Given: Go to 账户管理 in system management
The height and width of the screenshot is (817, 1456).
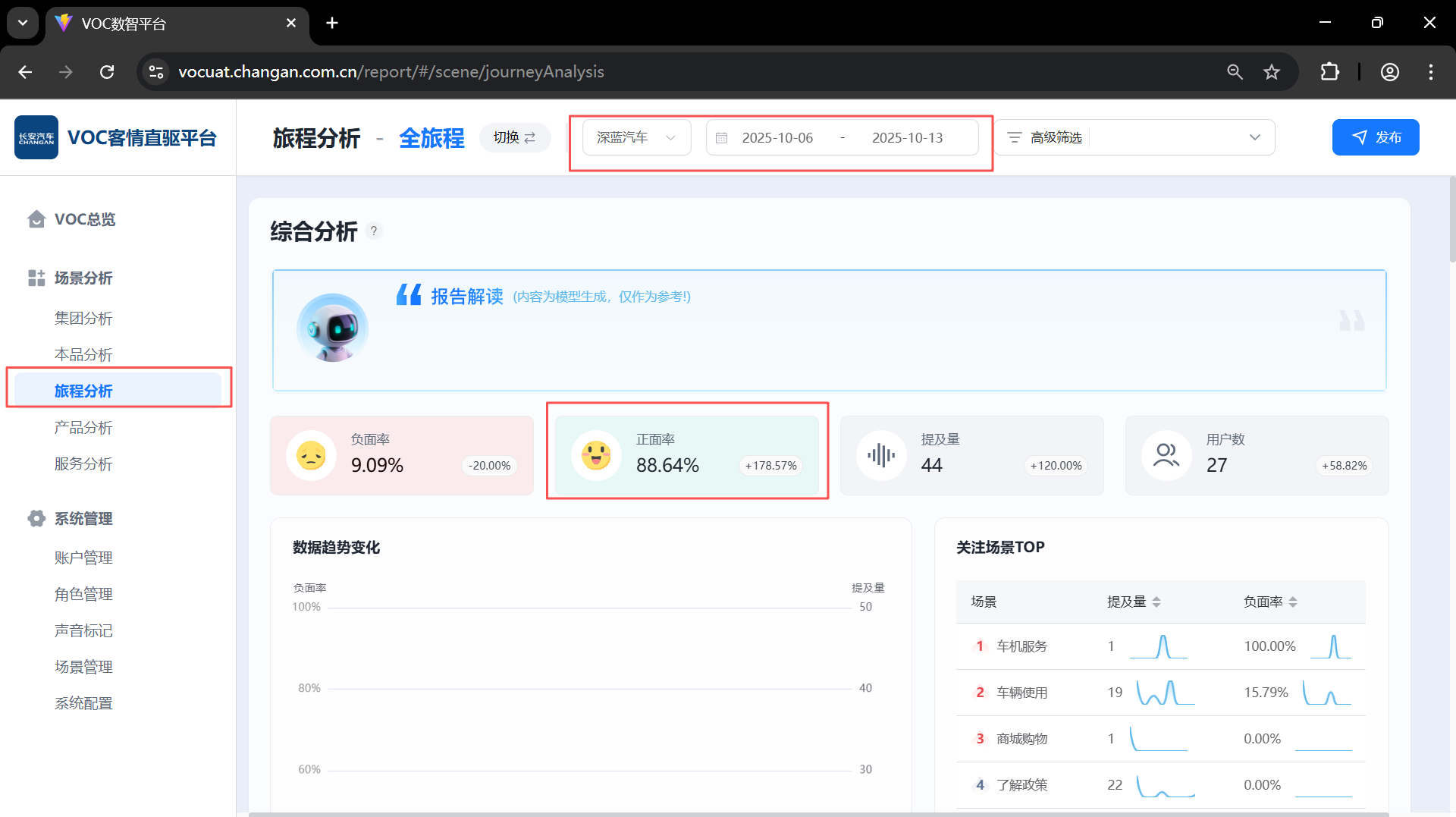Looking at the screenshot, I should (x=83, y=558).
